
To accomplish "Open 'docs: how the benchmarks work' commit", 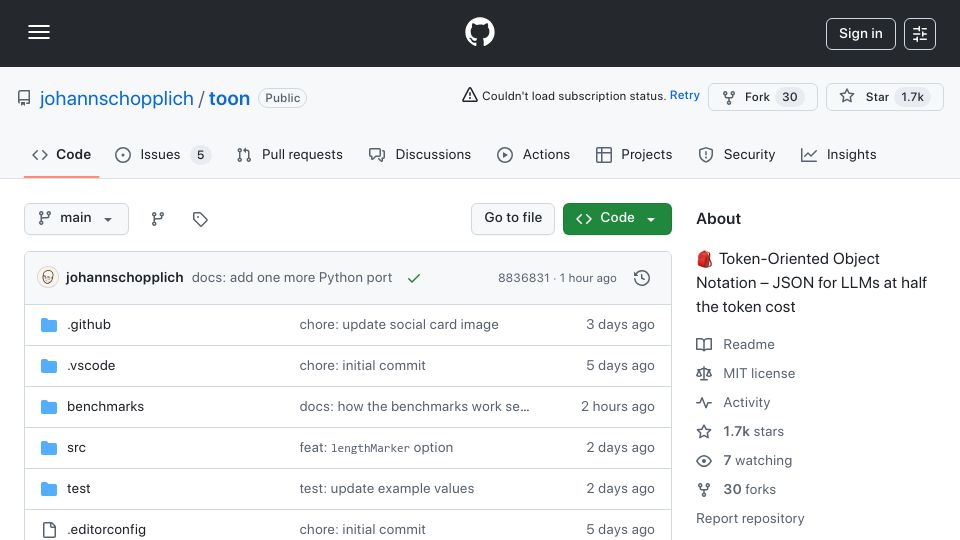I will pyautogui.click(x=414, y=407).
